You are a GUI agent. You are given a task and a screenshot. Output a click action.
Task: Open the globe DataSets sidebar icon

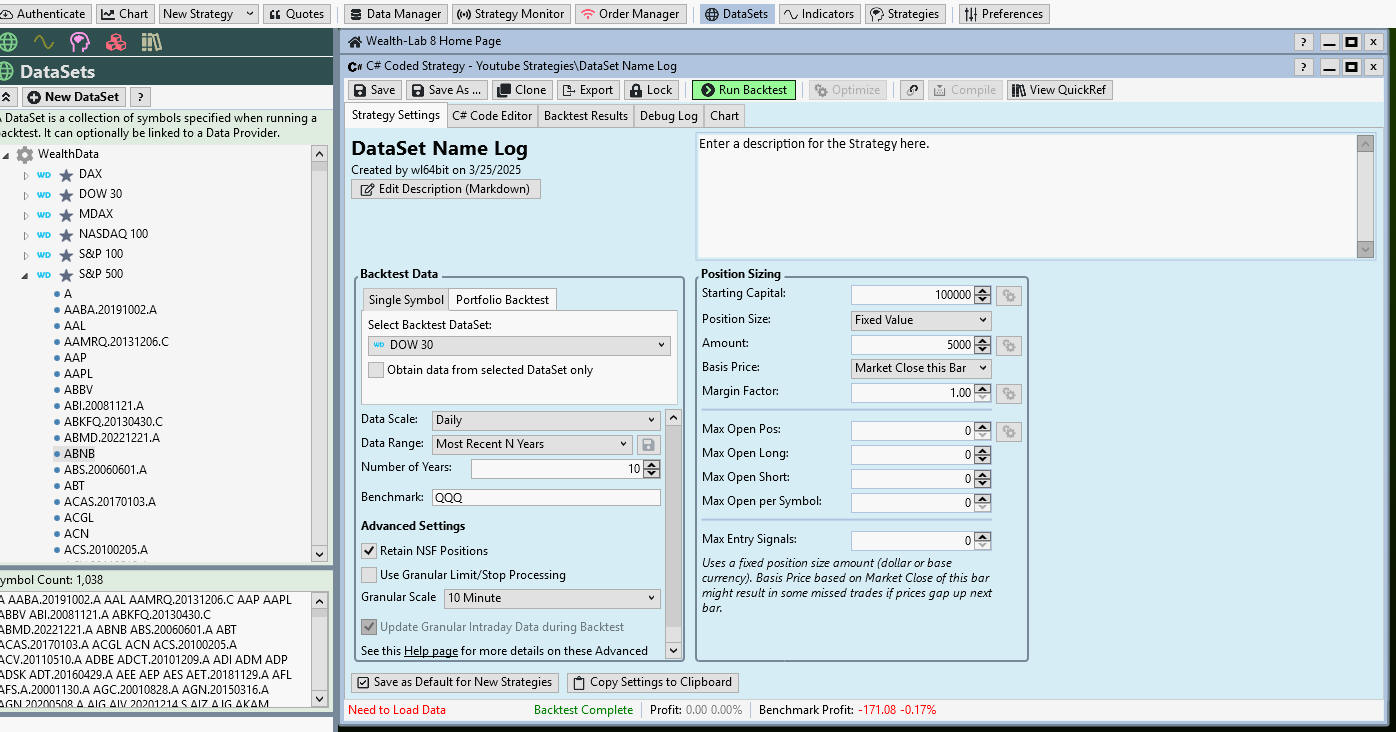click(8, 42)
